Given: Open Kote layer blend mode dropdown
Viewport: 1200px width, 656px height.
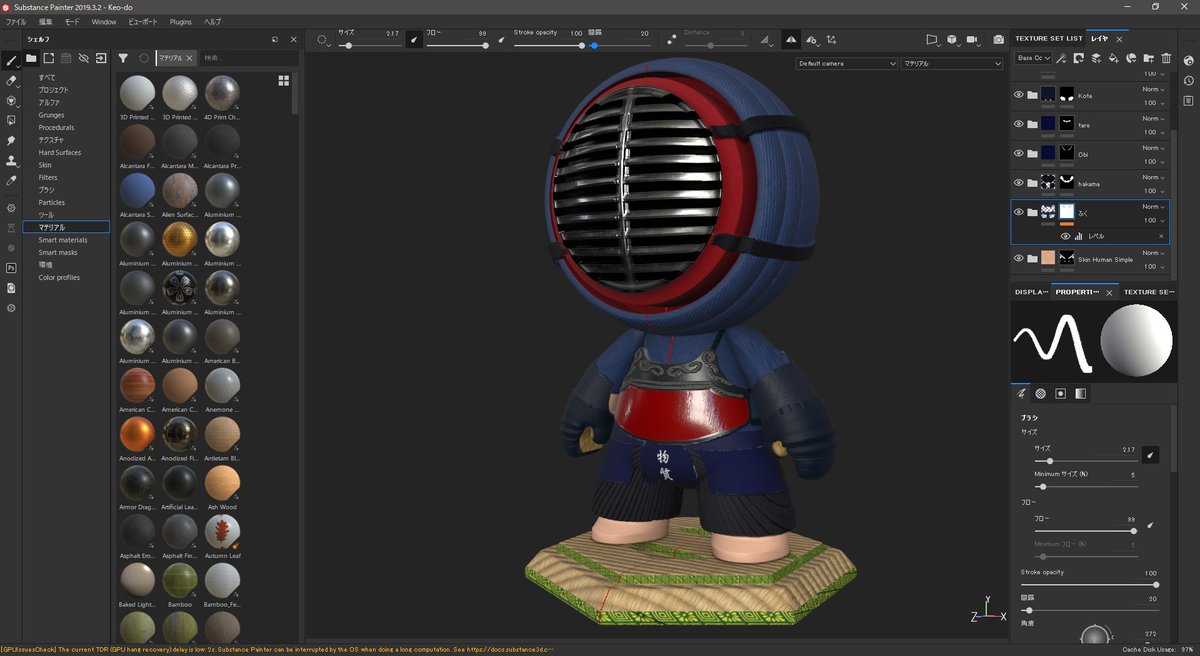Looking at the screenshot, I should pos(1154,89).
